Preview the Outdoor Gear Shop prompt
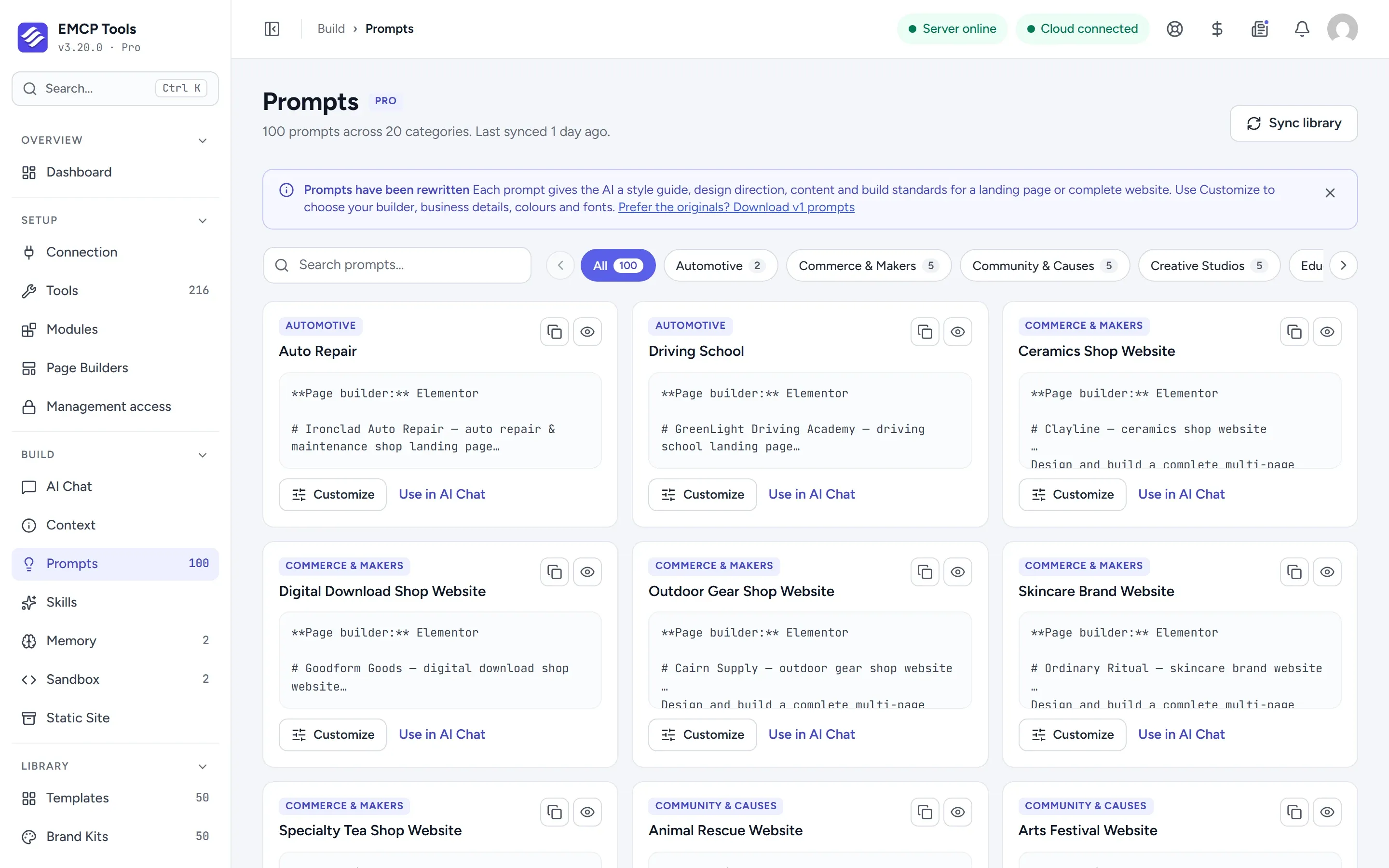The height and width of the screenshot is (868, 1389). (x=957, y=572)
